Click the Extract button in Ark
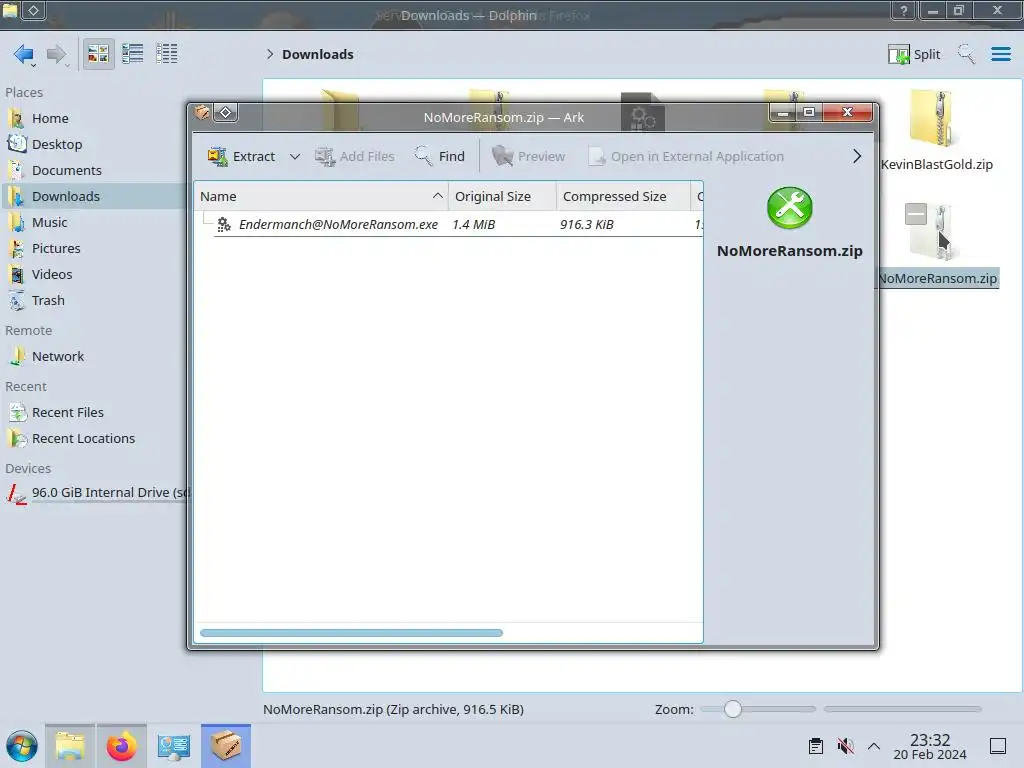 click(241, 157)
